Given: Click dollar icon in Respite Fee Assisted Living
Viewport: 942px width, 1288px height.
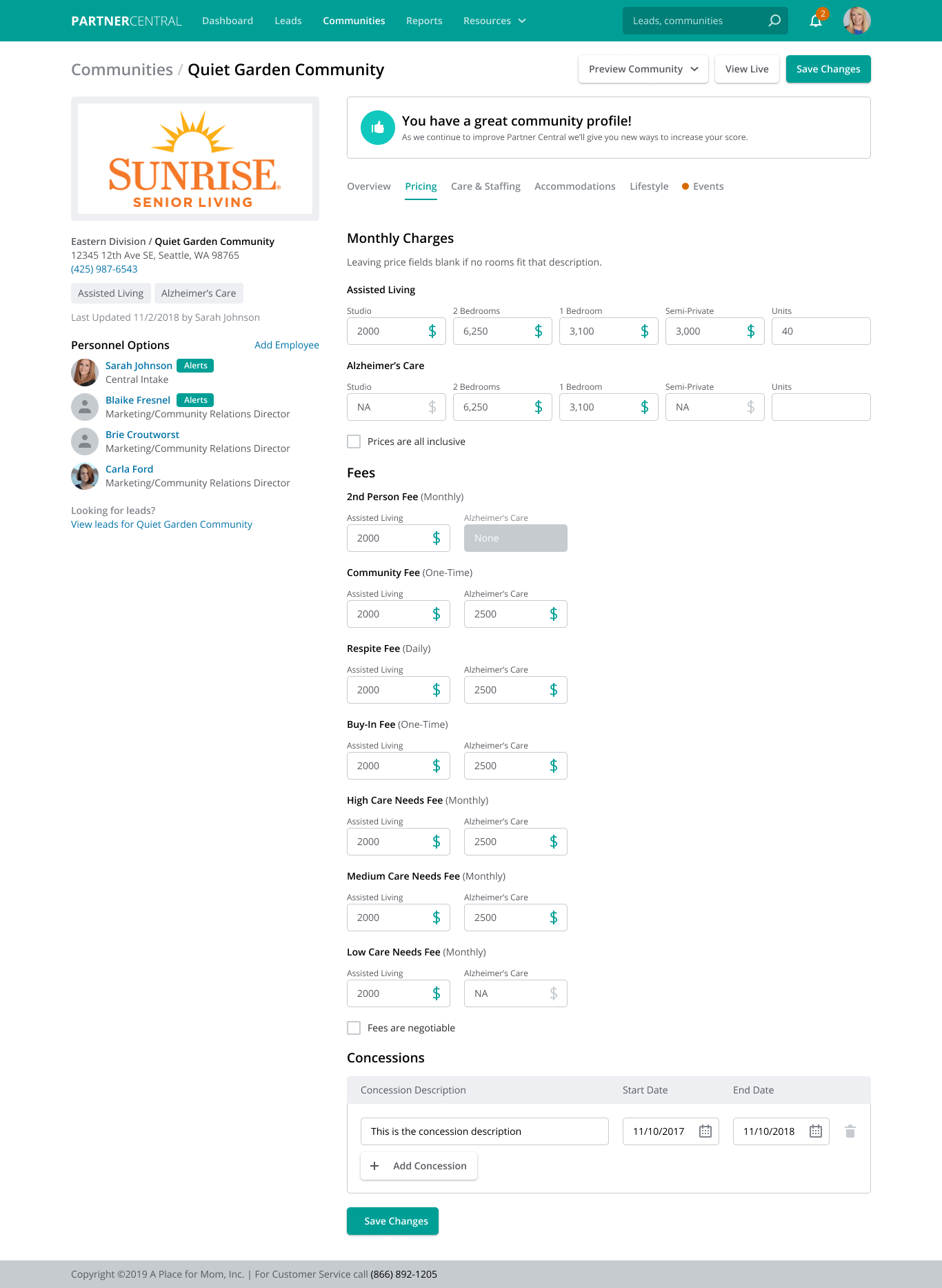Looking at the screenshot, I should point(437,690).
